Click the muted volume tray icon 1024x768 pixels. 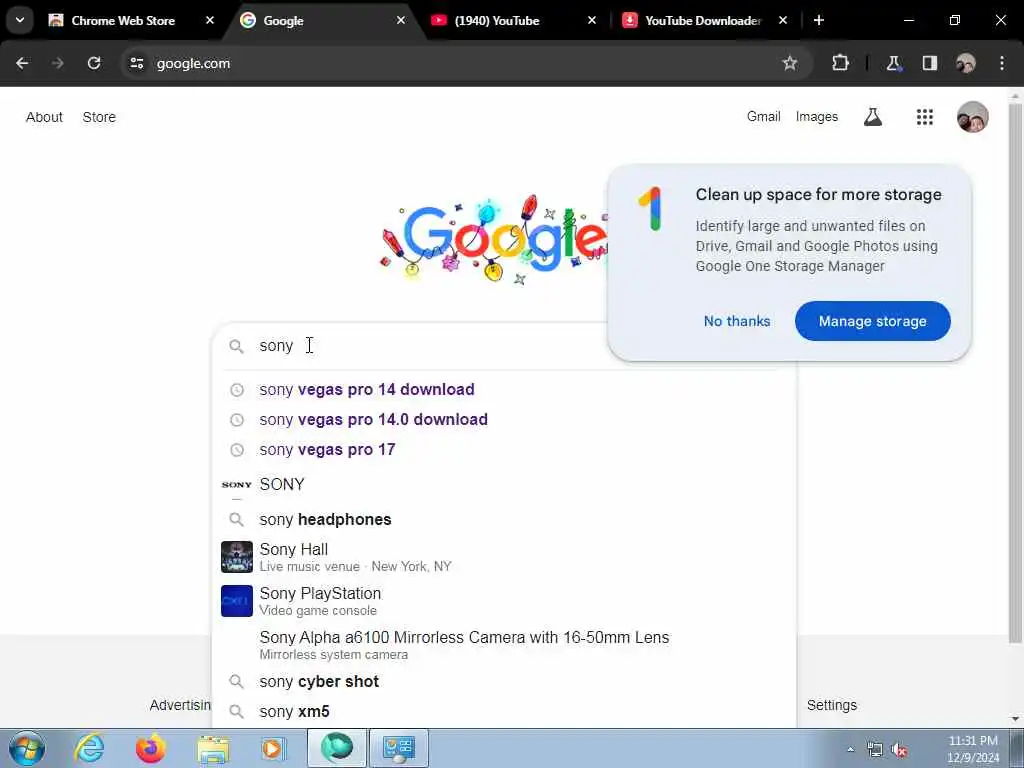point(900,750)
